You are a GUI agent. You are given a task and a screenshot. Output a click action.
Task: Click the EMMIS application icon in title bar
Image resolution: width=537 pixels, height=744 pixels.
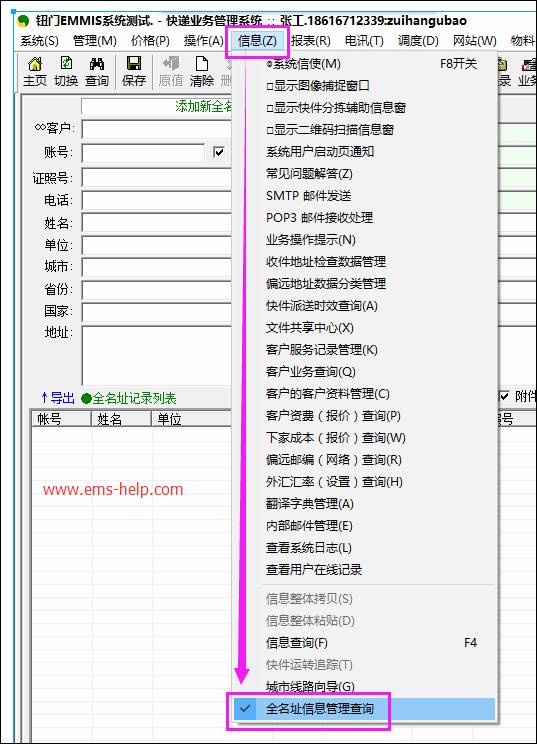(x=23, y=21)
